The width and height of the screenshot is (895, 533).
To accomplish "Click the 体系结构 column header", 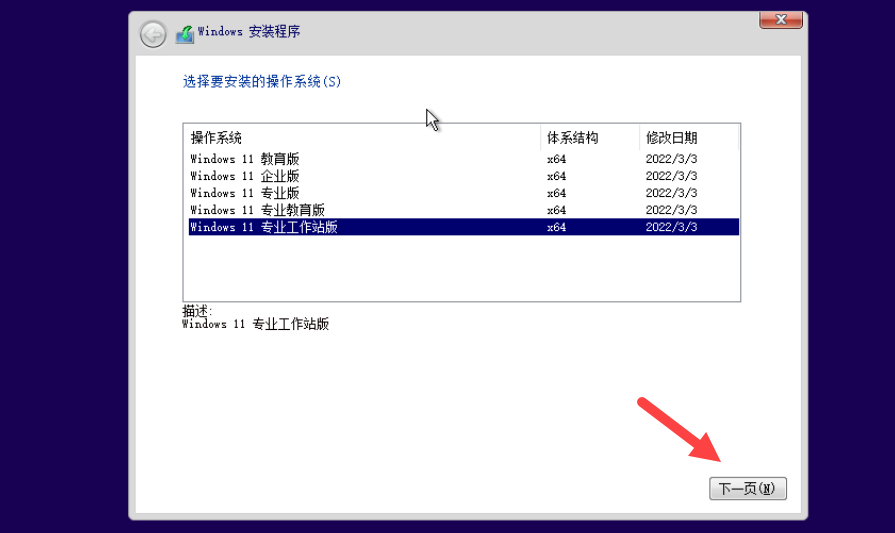I will coord(590,138).
